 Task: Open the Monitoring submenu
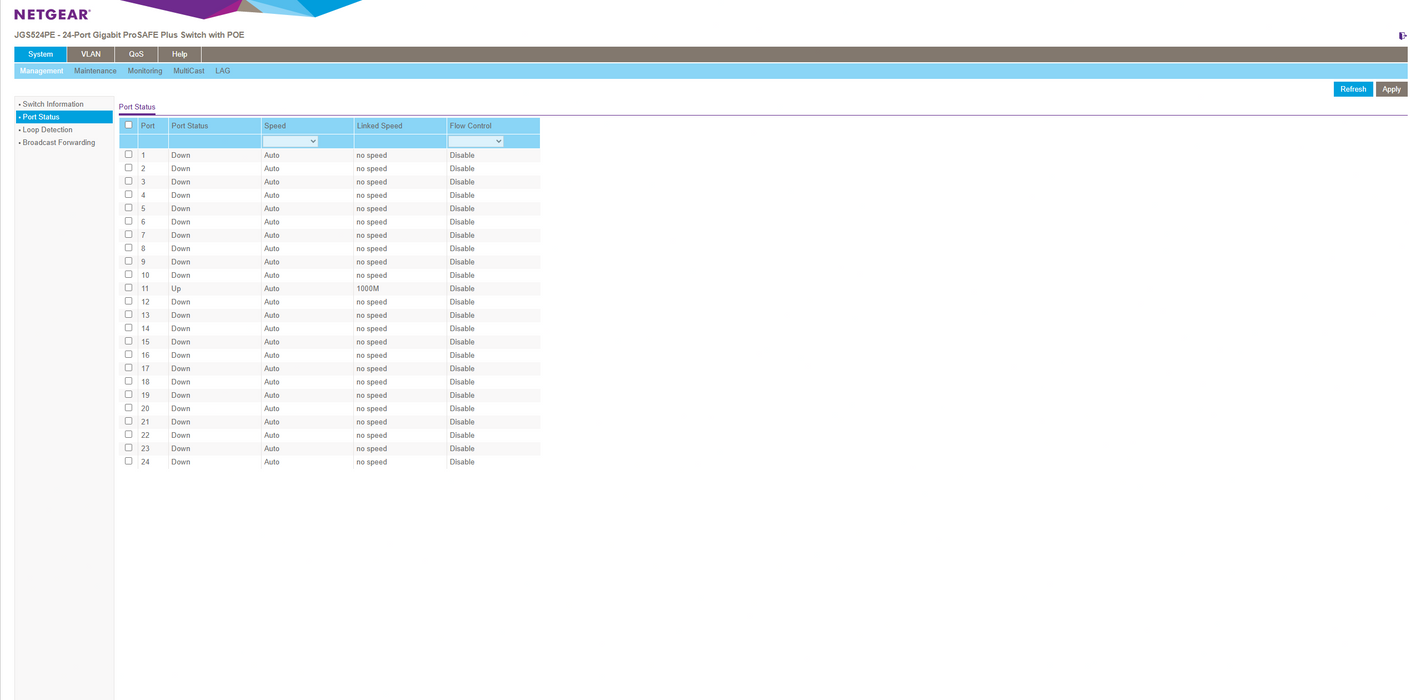[x=145, y=71]
